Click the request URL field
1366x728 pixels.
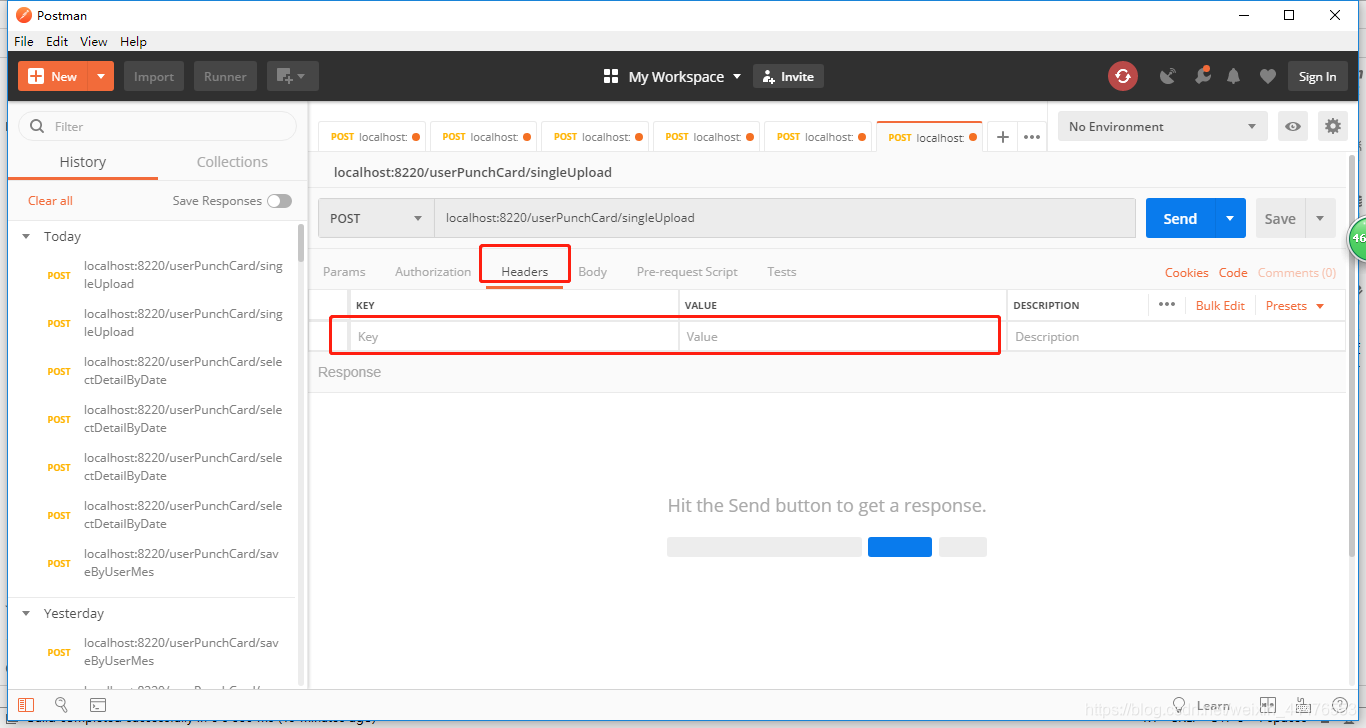(x=785, y=218)
